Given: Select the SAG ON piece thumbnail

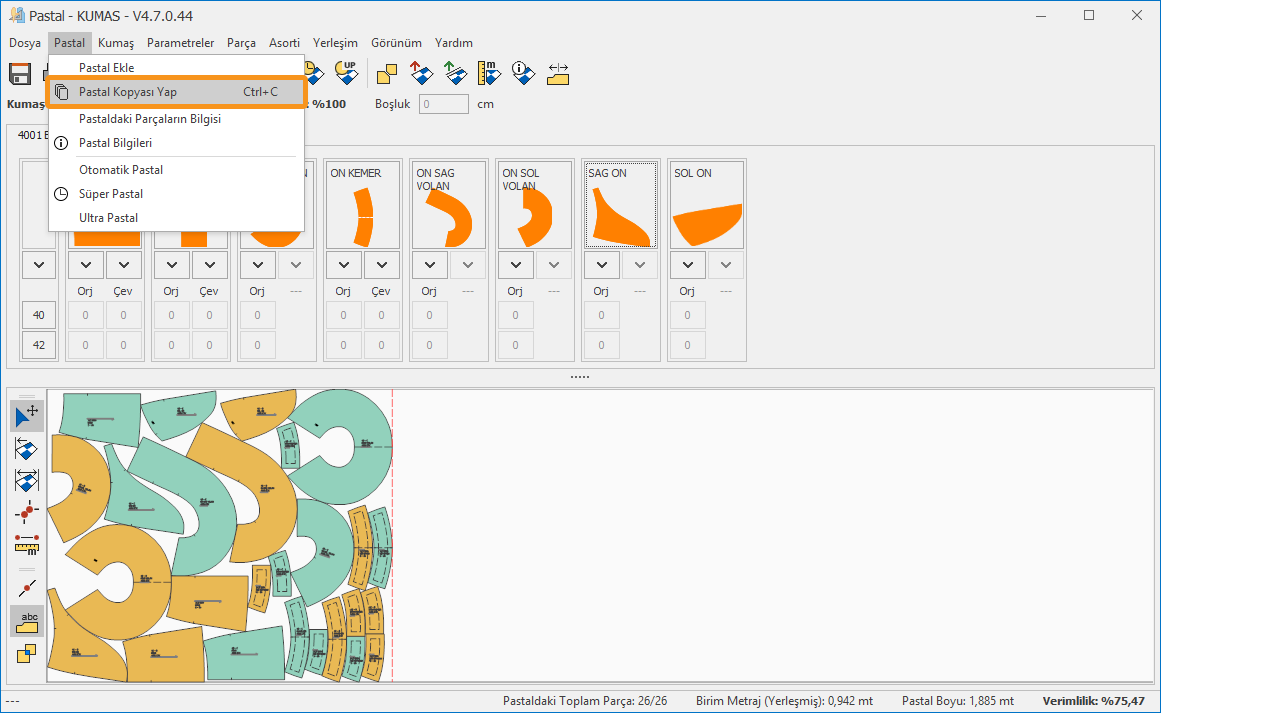Looking at the screenshot, I should tap(620, 205).
